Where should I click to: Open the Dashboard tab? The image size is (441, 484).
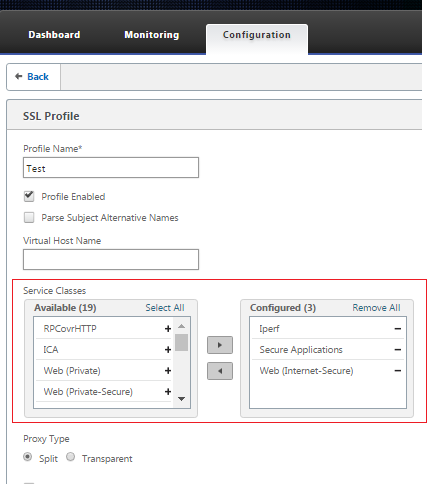[x=54, y=35]
